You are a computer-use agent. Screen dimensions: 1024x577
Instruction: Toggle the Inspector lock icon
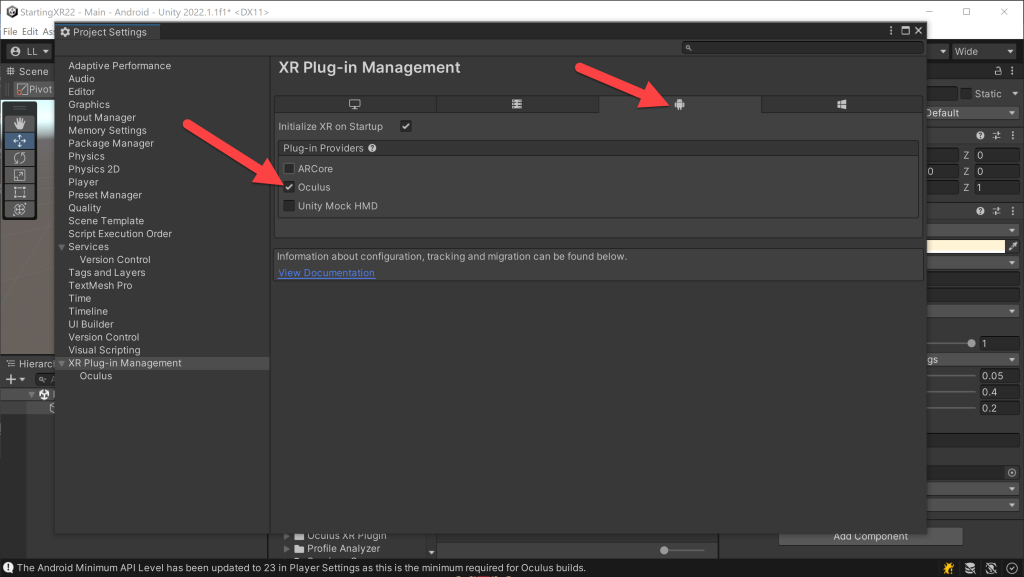pyautogui.click(x=998, y=70)
